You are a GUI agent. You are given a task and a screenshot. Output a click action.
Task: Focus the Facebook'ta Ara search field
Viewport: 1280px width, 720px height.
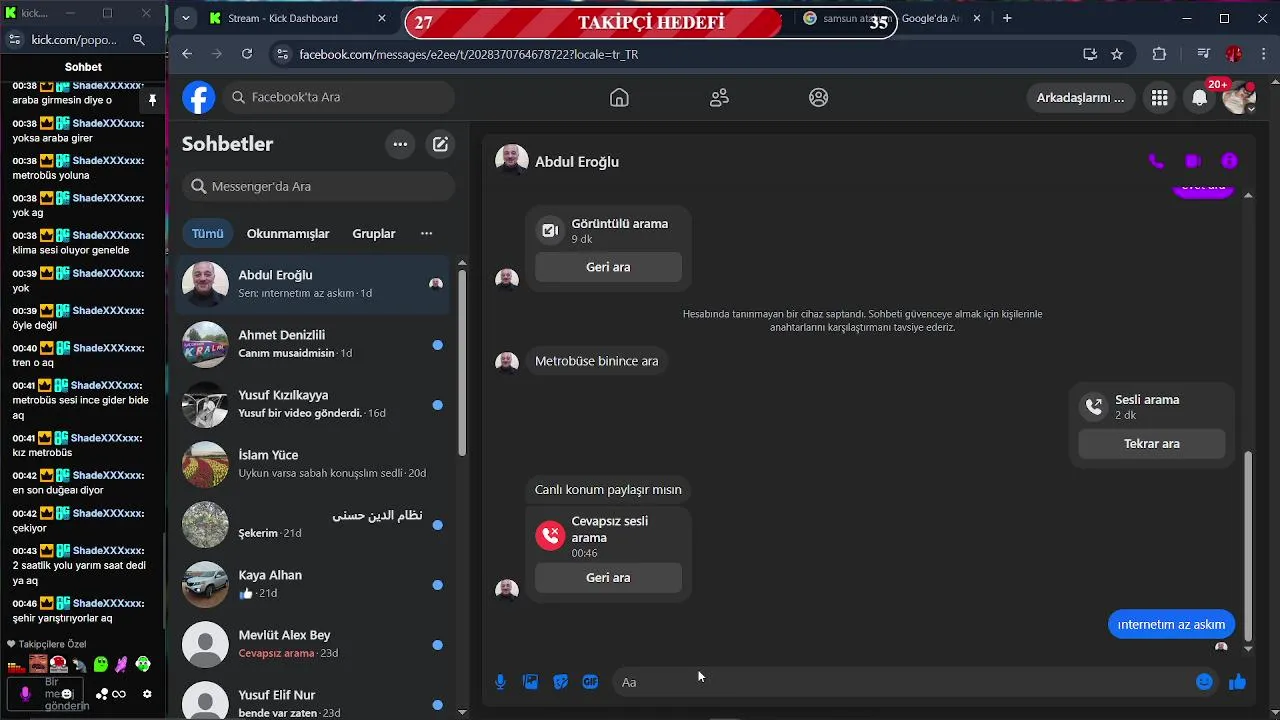338,97
